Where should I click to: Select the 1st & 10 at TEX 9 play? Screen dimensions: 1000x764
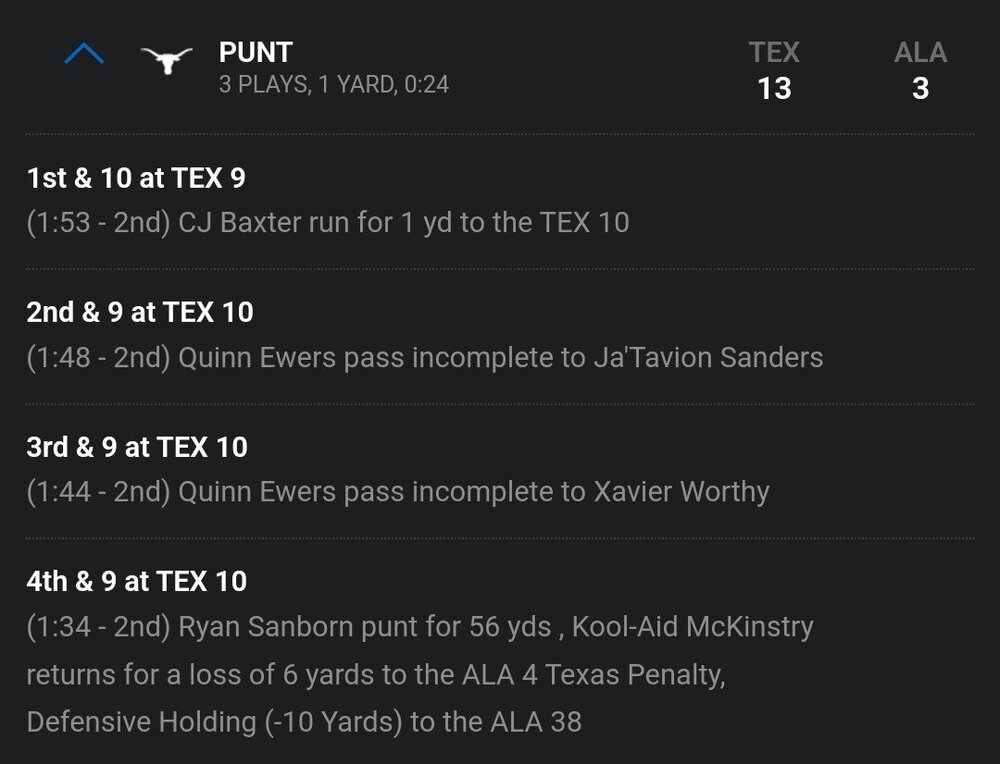coord(137,179)
